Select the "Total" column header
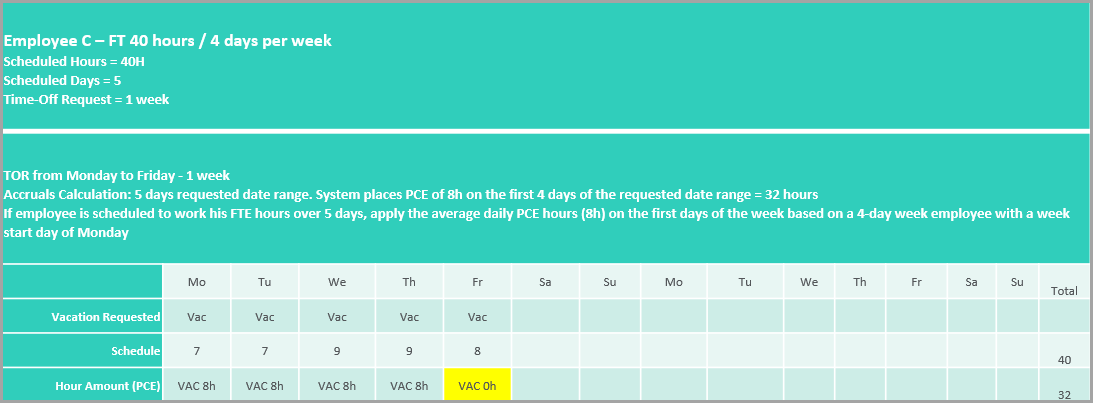 1064,291
